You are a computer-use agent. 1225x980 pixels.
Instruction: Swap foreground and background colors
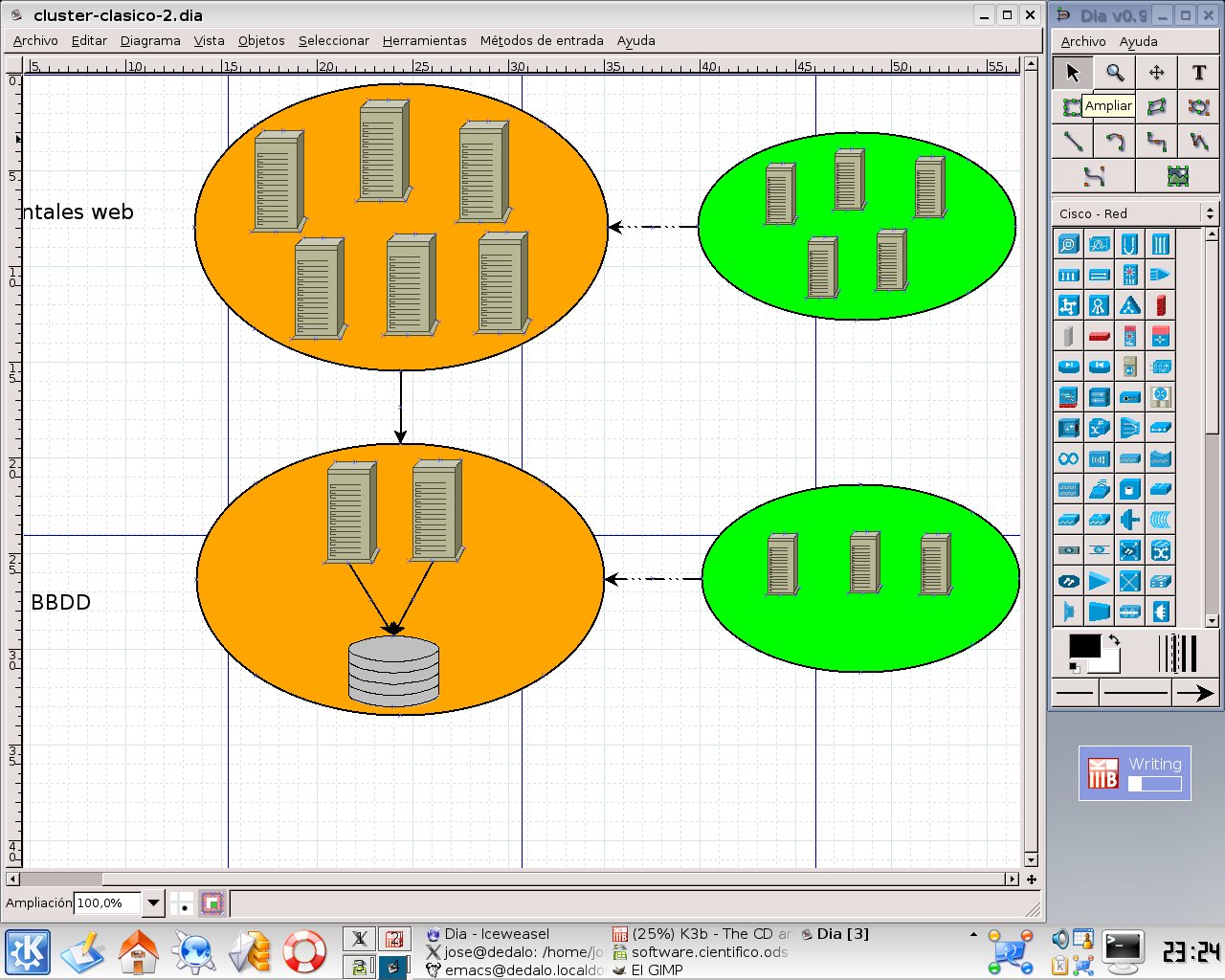pos(1114,640)
